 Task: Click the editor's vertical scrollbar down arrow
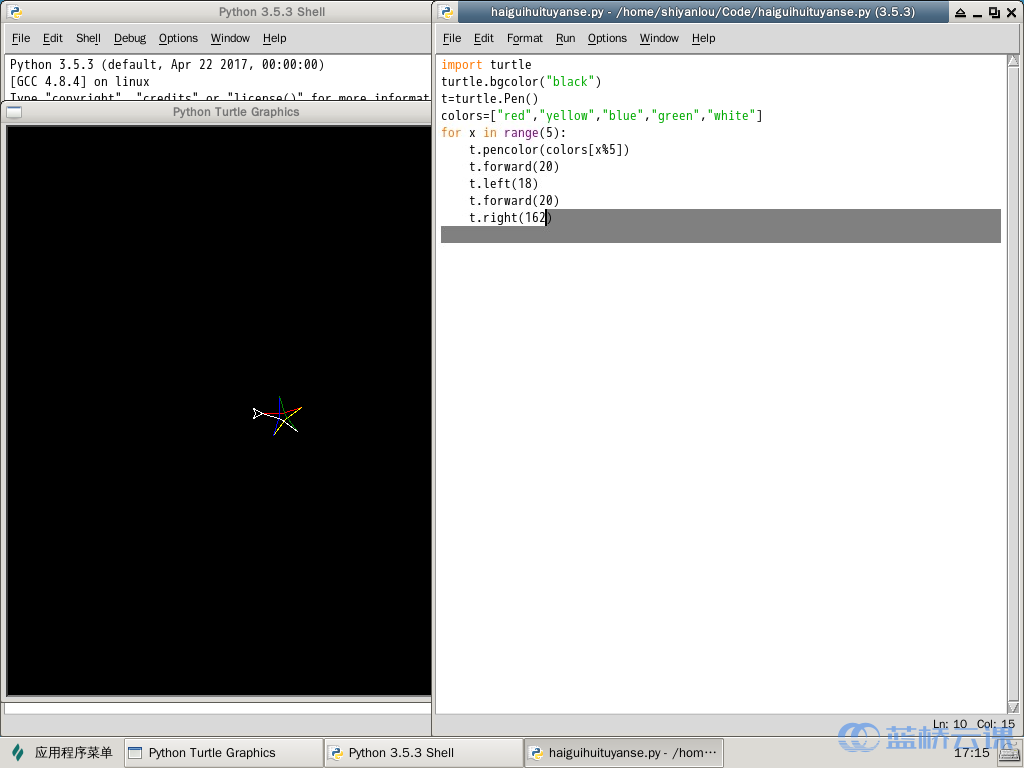(1013, 707)
